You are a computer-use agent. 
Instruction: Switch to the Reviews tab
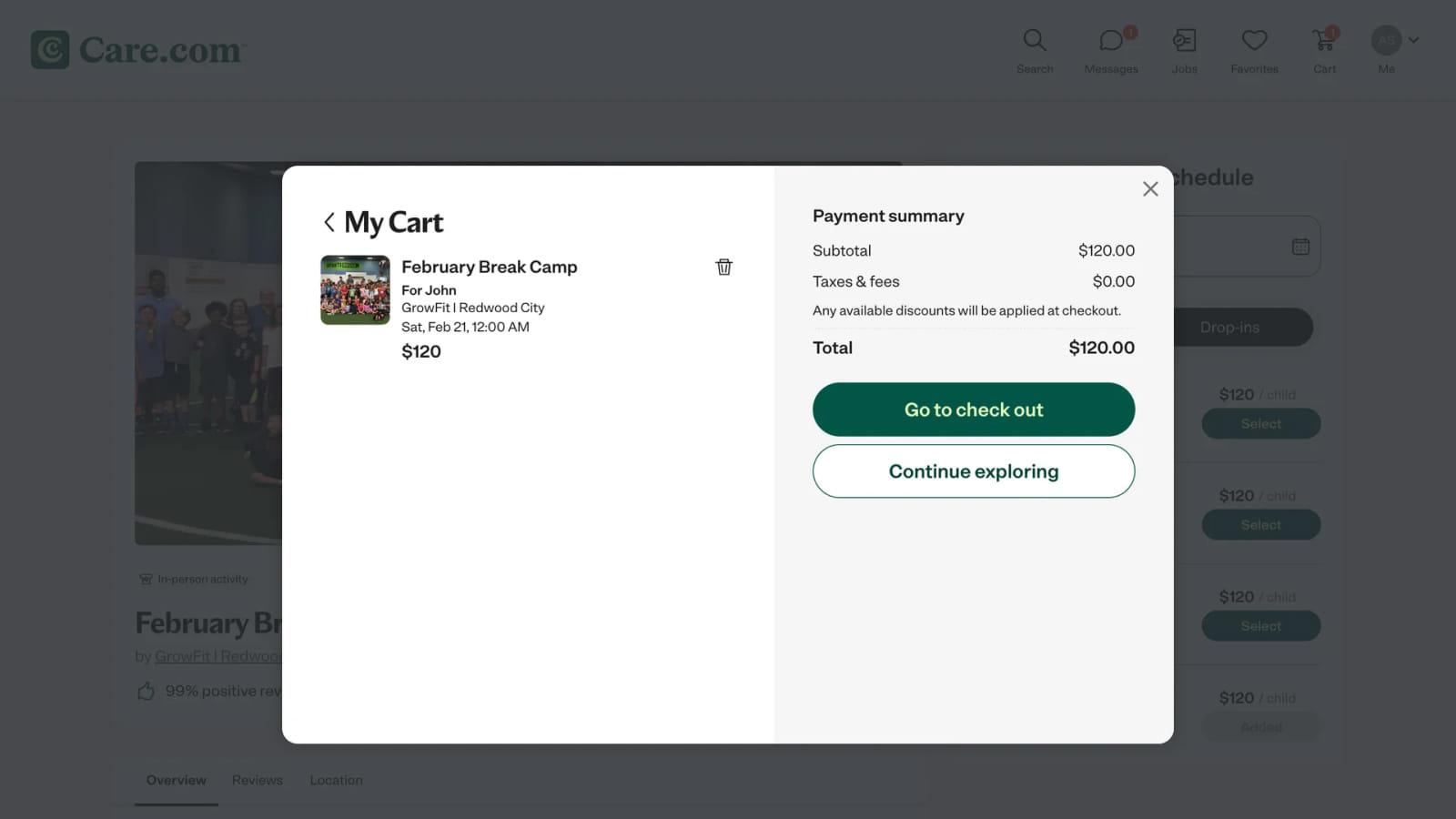tap(258, 780)
